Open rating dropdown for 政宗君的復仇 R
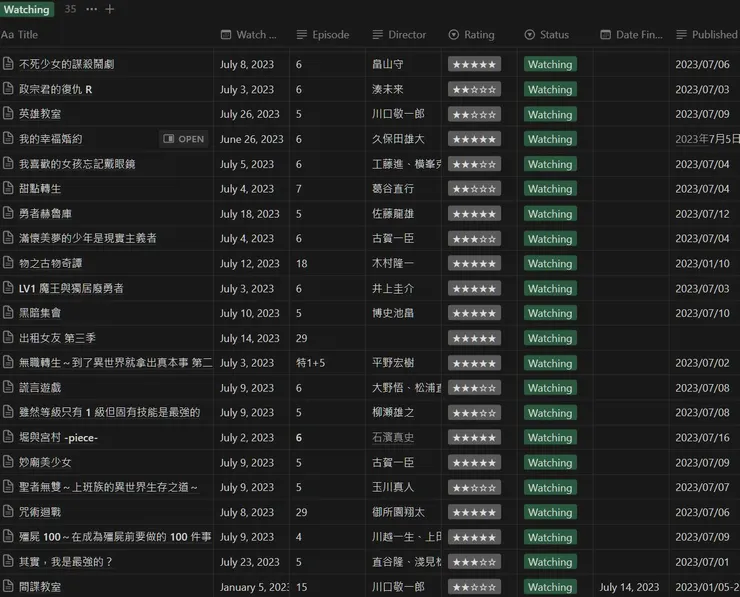 coord(474,89)
